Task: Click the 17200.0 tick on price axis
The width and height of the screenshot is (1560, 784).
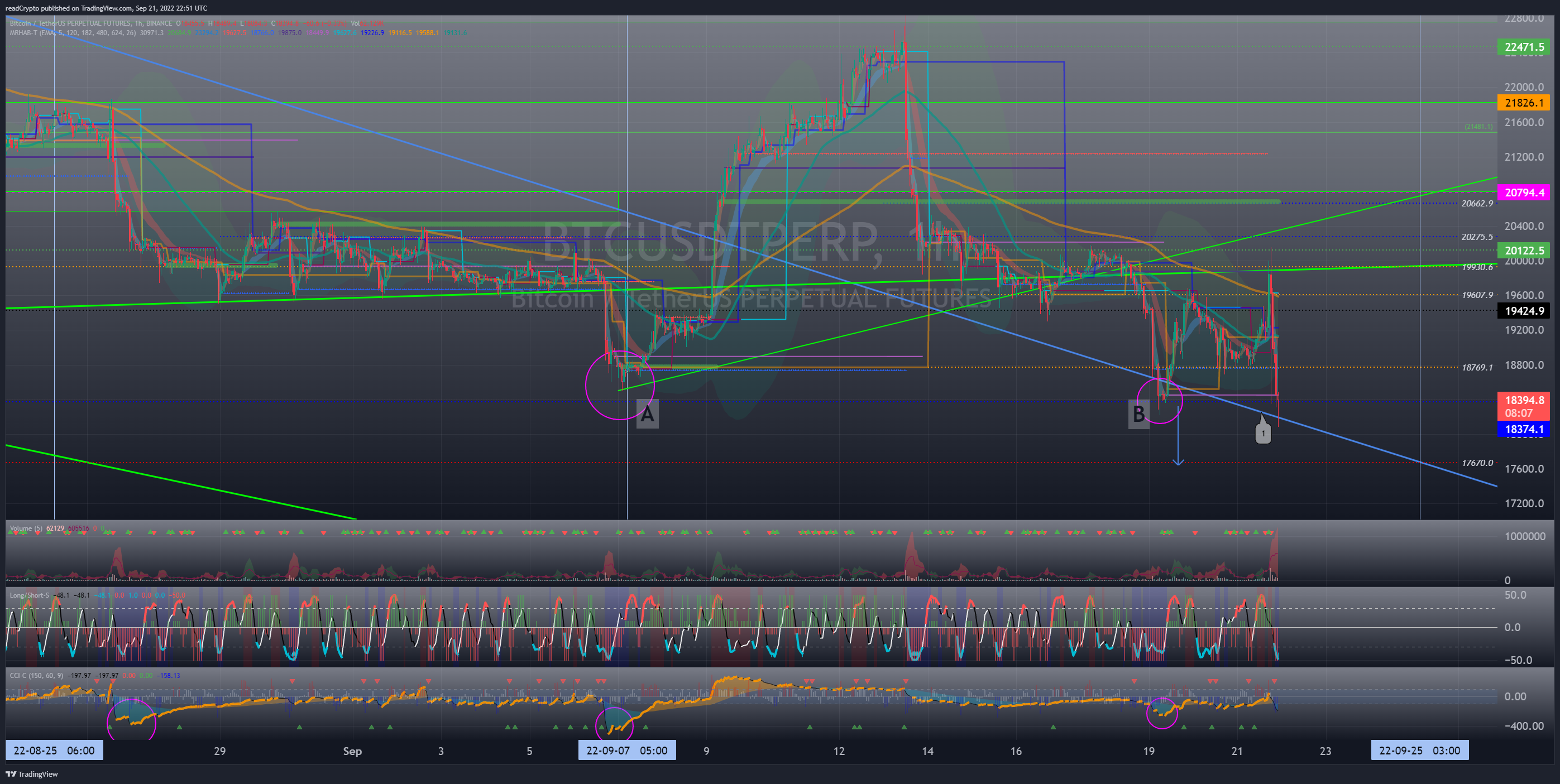Action: coord(1524,503)
